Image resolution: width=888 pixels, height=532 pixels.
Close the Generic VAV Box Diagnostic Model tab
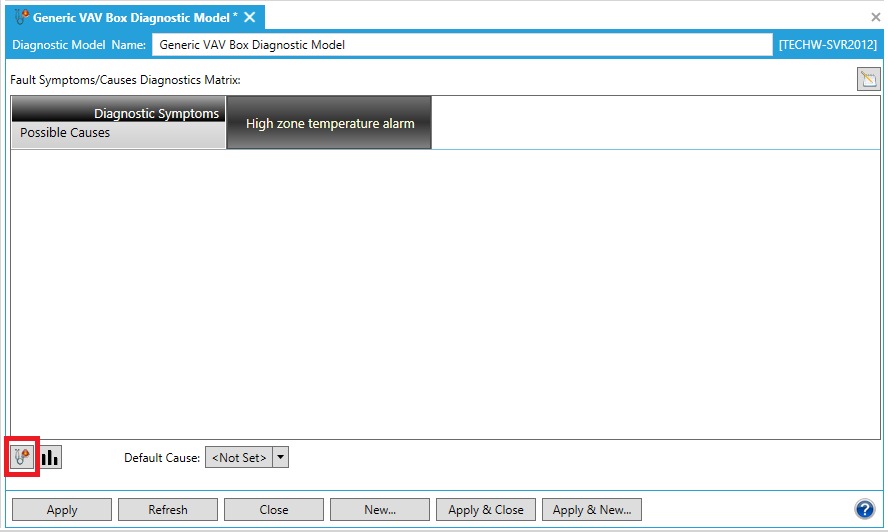pyautogui.click(x=250, y=17)
